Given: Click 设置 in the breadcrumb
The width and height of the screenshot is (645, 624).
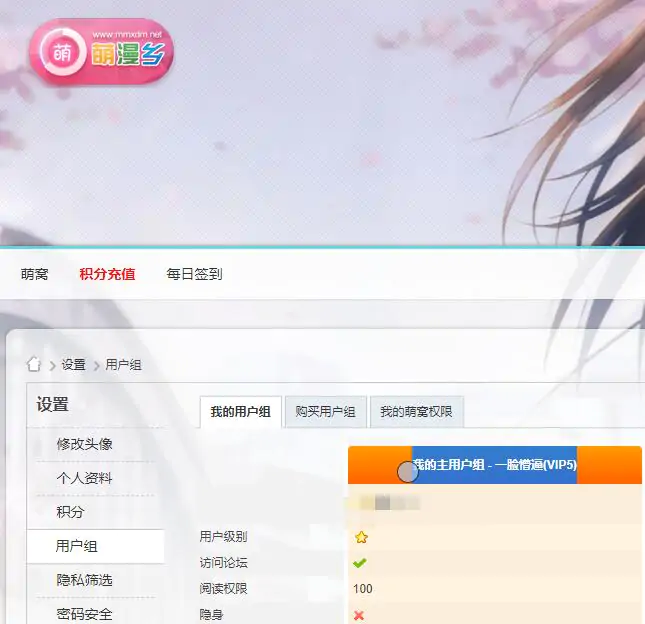Looking at the screenshot, I should (74, 364).
